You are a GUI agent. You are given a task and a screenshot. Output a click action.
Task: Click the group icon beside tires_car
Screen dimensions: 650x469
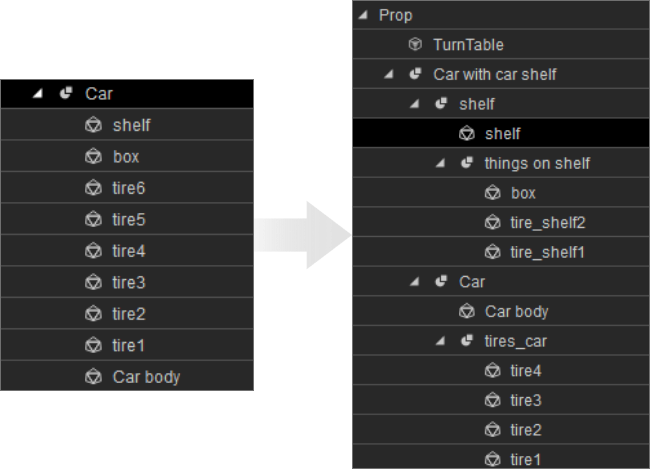coord(467,341)
